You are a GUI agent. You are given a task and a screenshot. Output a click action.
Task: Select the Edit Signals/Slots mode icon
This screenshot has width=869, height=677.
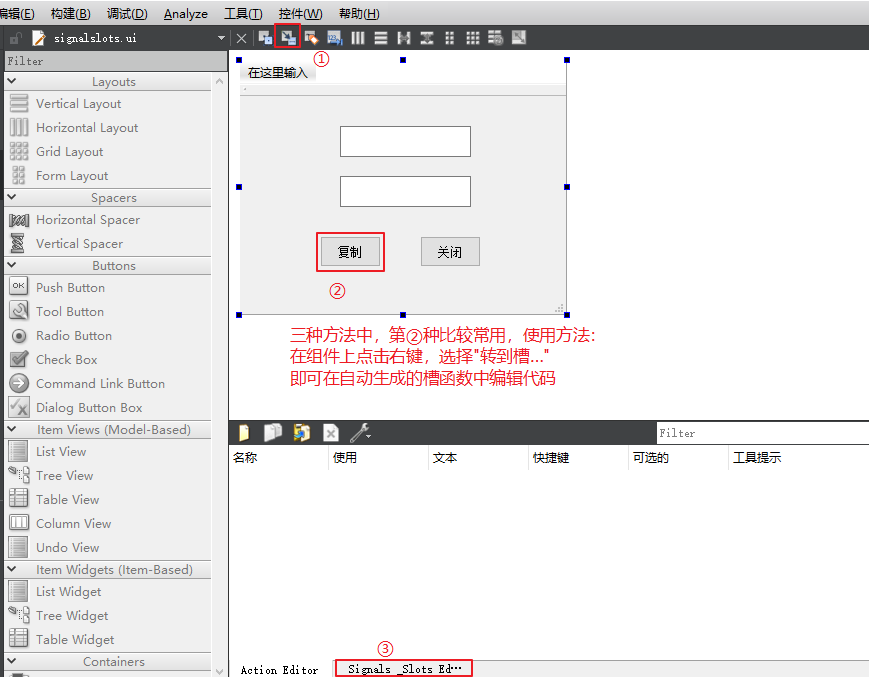click(x=287, y=37)
